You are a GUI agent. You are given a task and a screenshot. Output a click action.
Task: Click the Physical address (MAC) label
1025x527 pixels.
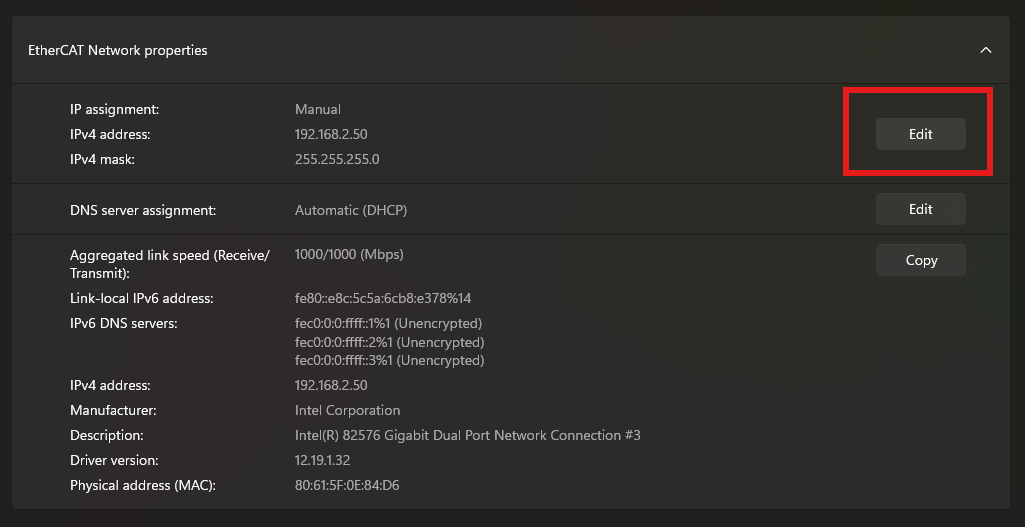[143, 485]
